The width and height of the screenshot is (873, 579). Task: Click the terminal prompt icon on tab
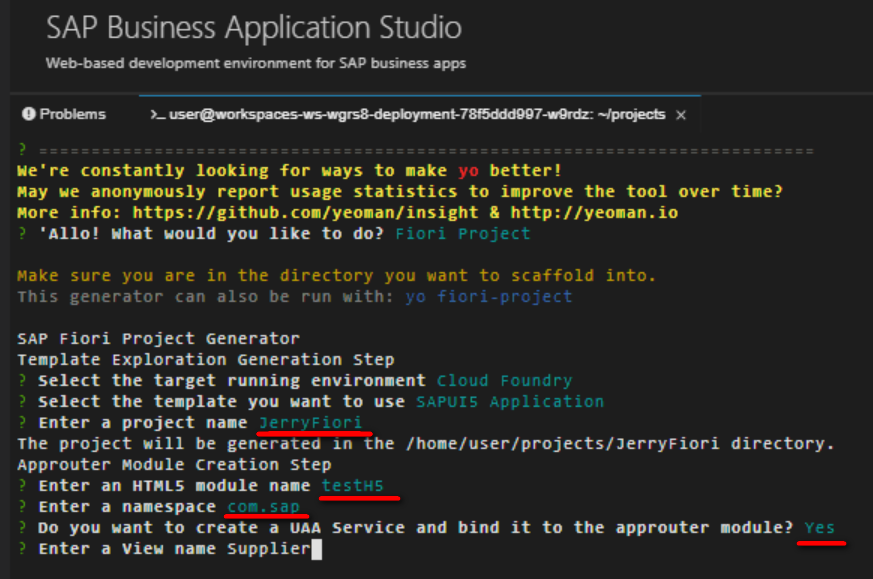coord(157,115)
